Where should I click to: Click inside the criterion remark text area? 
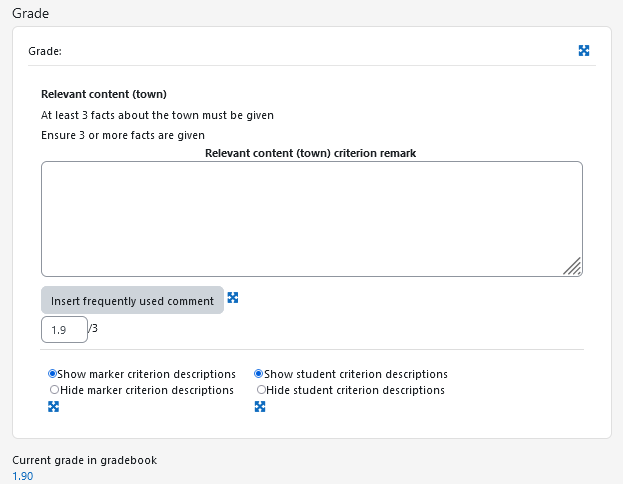click(312, 219)
